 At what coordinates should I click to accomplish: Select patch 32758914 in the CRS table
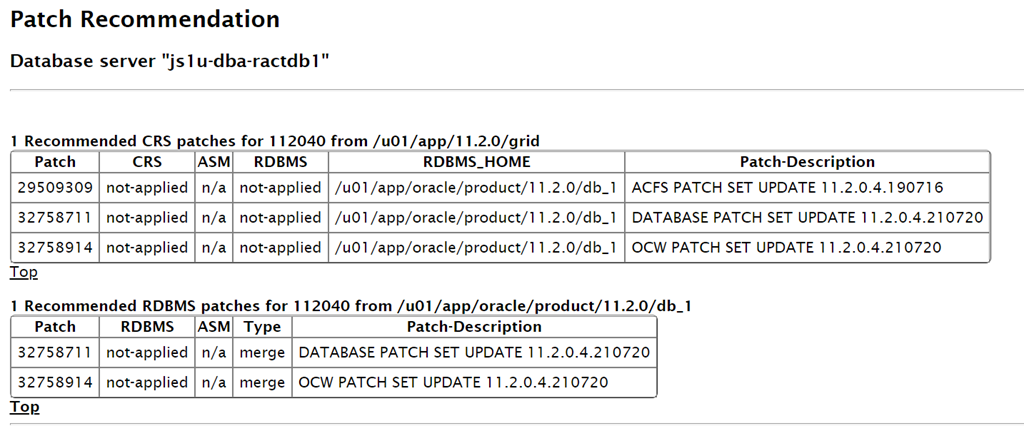click(x=55, y=247)
